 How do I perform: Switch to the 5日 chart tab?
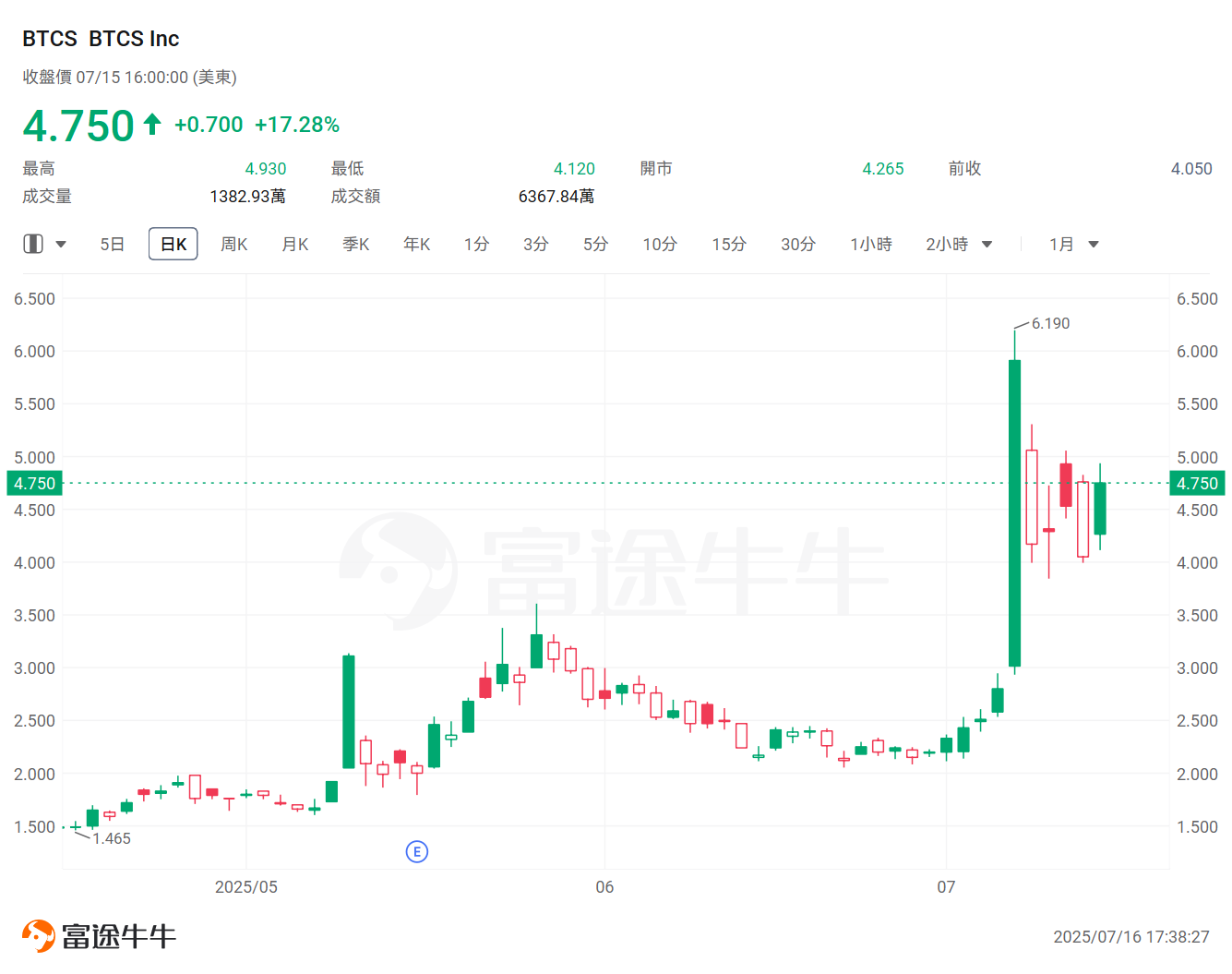point(112,245)
